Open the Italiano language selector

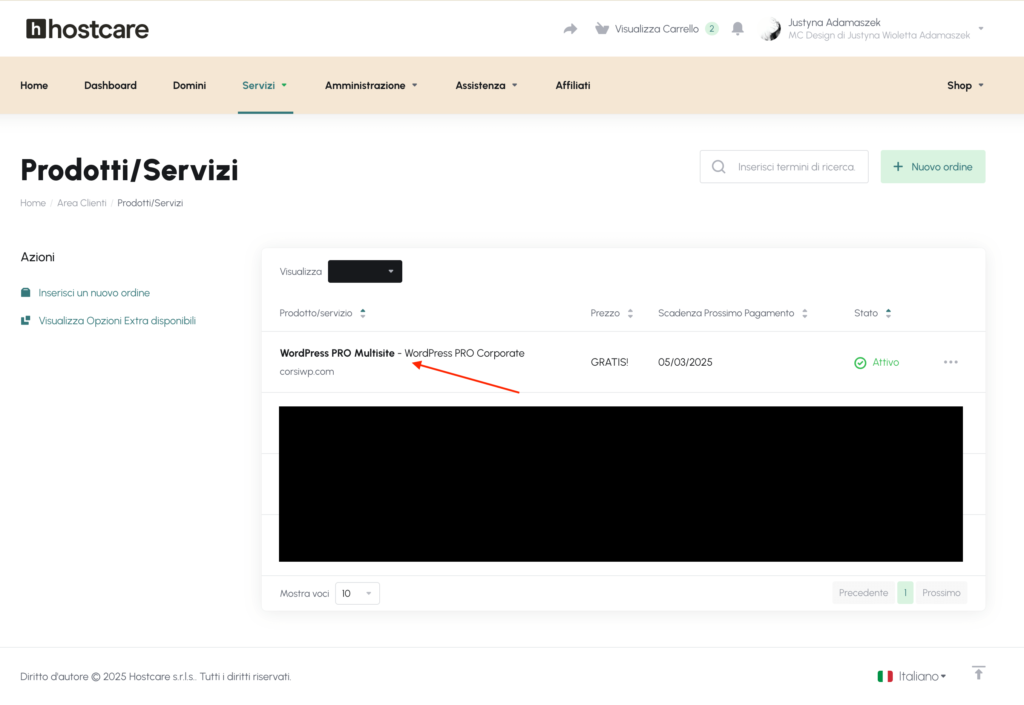tap(922, 676)
